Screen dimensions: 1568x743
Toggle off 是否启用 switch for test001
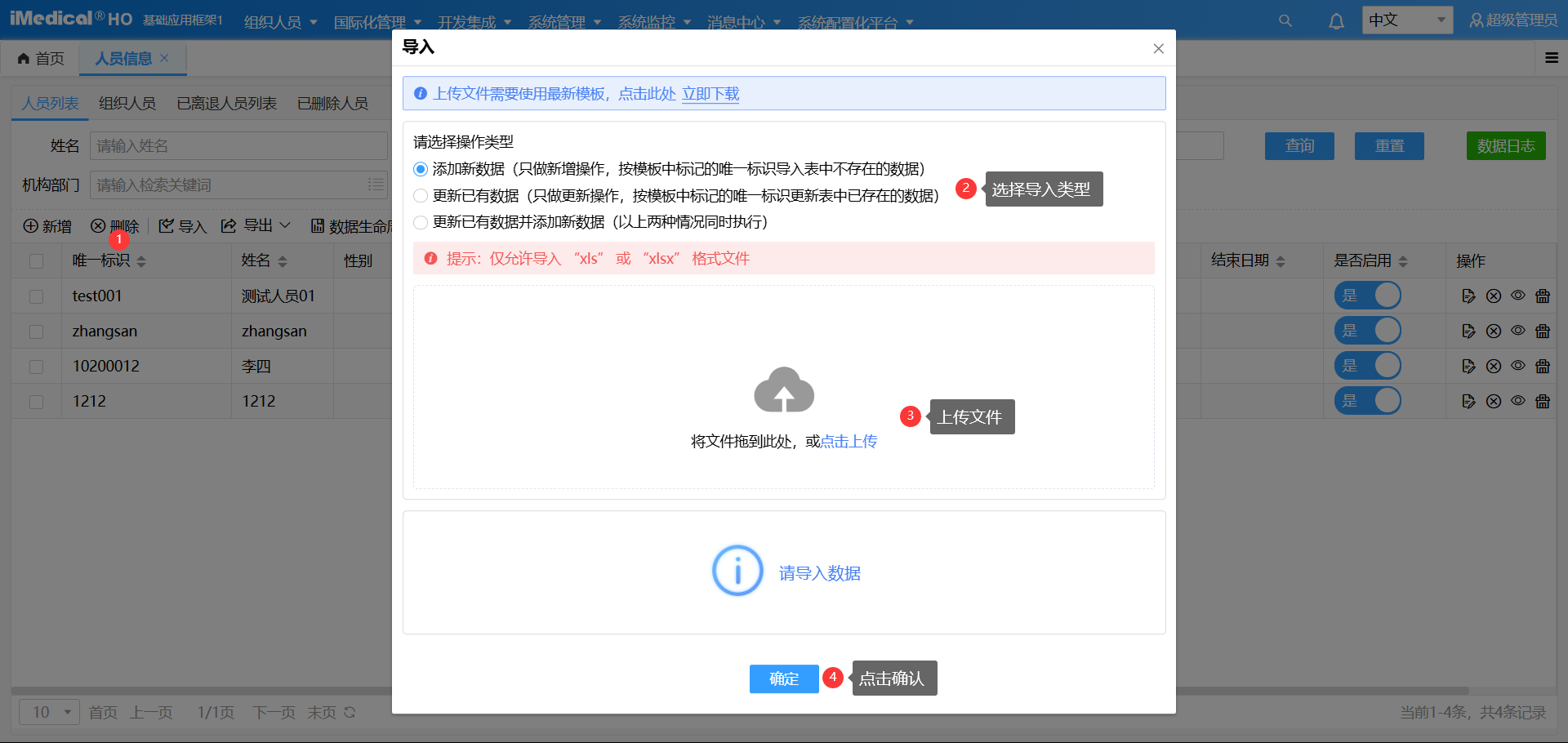coord(1368,295)
